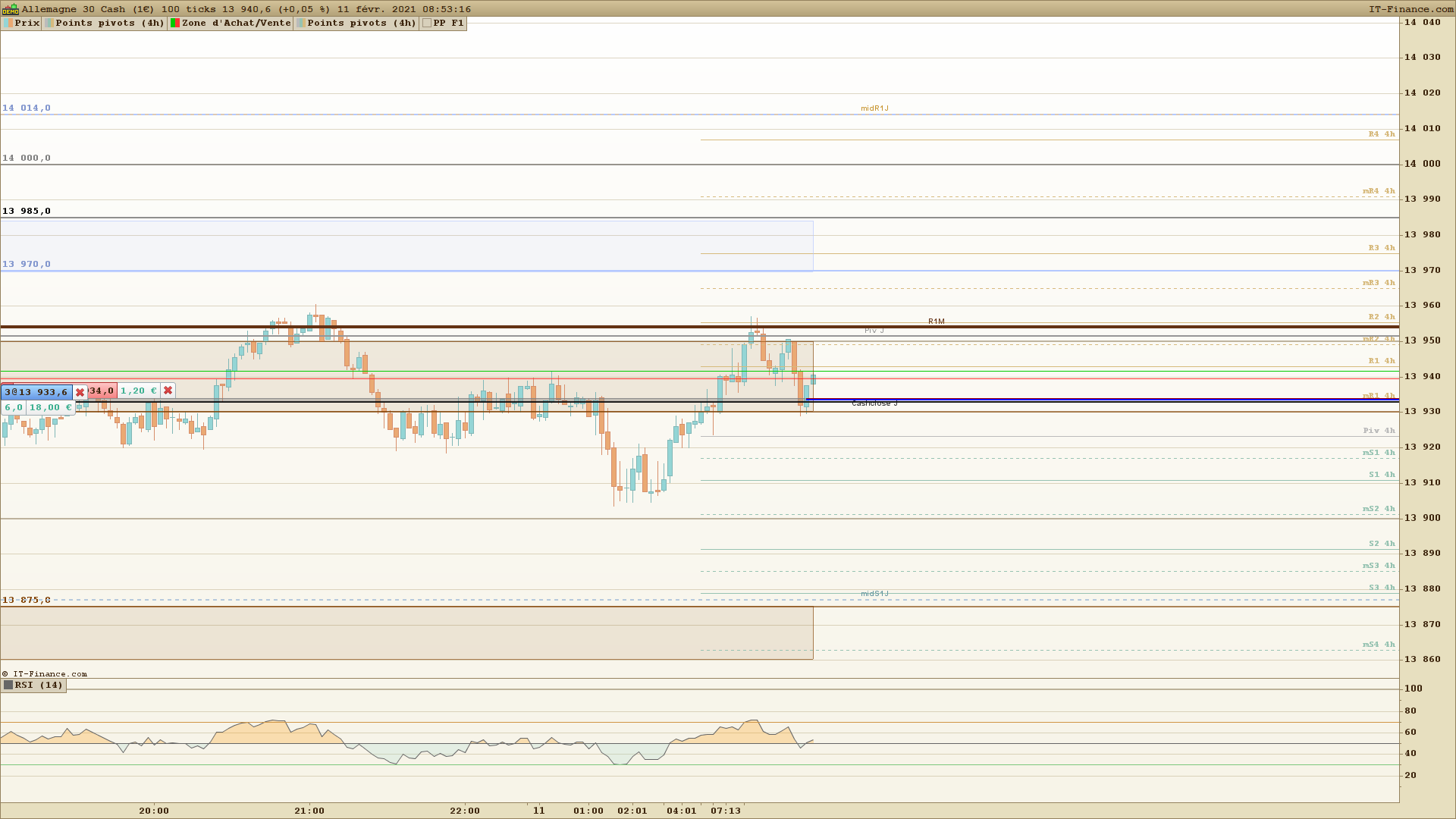Click the 21:00 time axis marker
Image resolution: width=1456 pixels, height=819 pixels.
tap(309, 811)
